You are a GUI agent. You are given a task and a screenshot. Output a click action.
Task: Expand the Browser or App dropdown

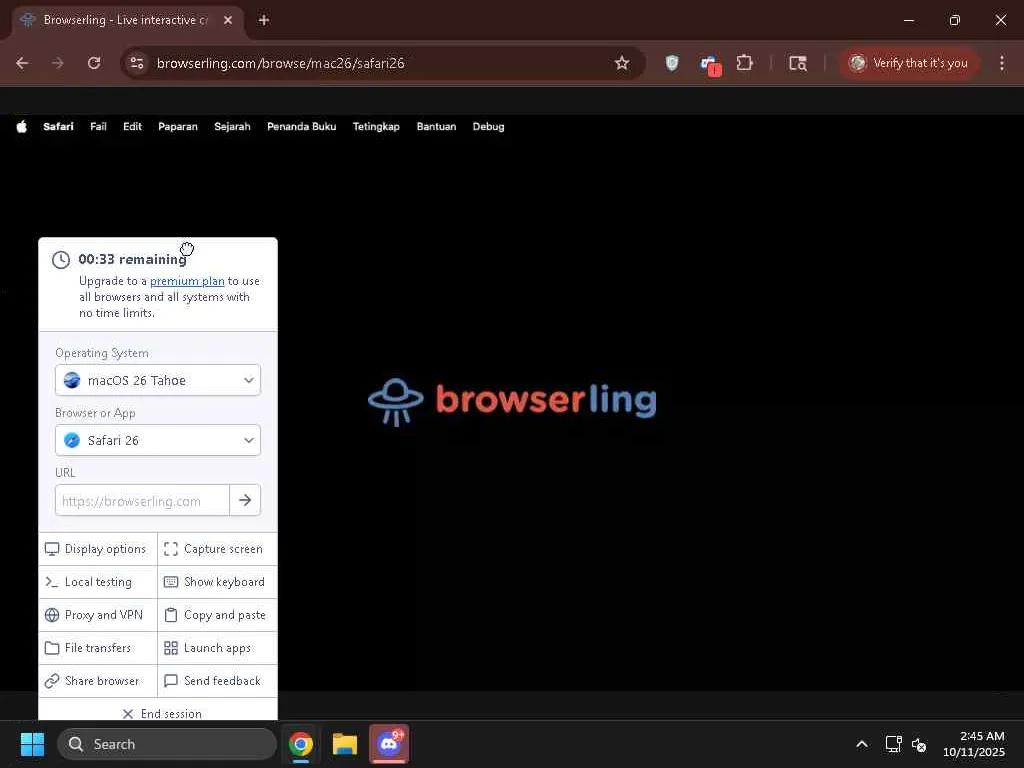158,440
